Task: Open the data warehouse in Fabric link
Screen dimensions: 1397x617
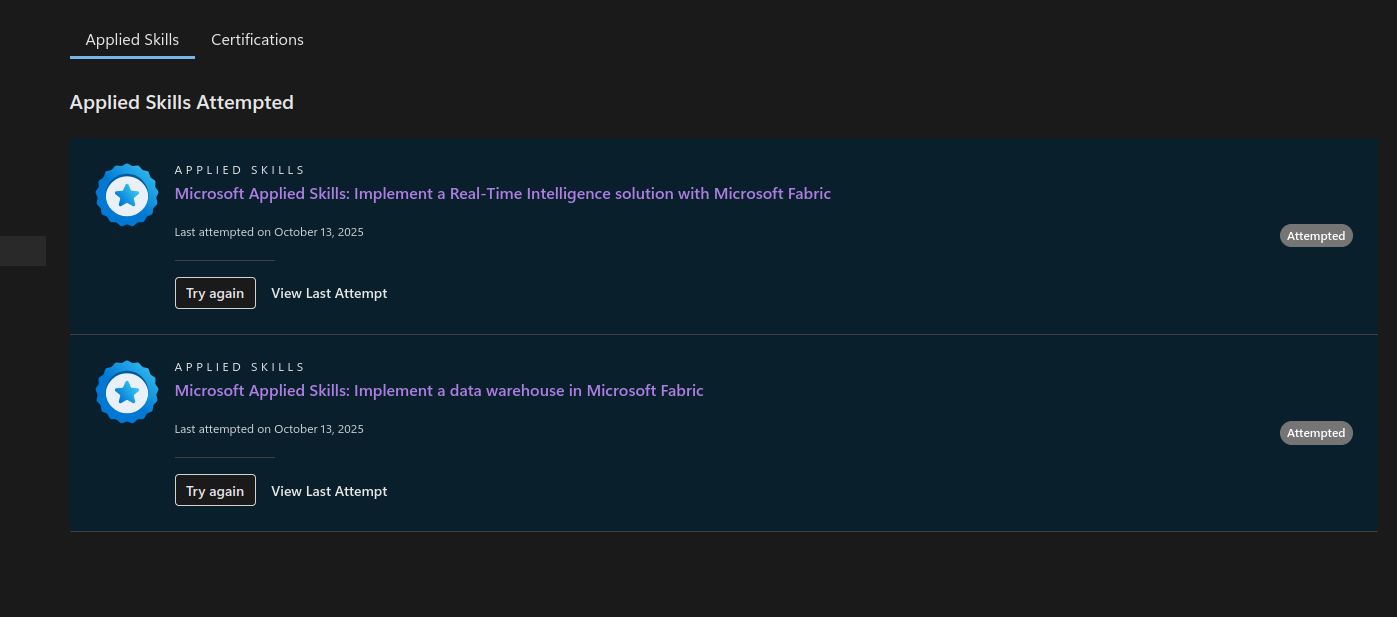Action: click(439, 391)
